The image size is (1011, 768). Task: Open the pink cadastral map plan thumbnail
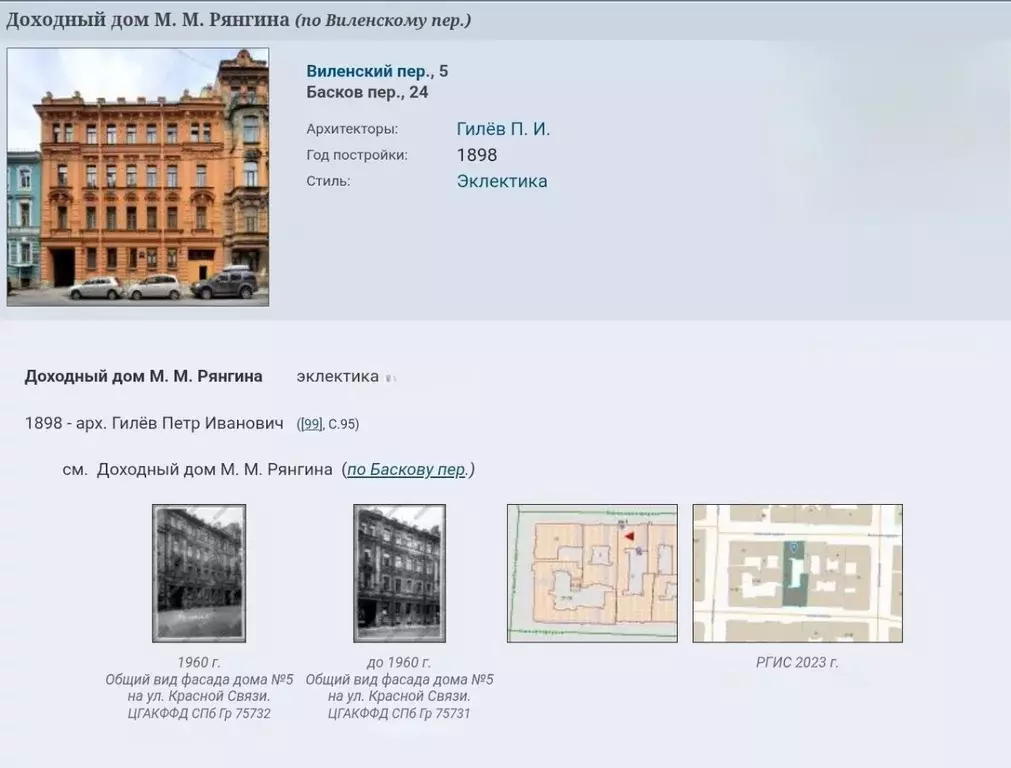point(591,573)
